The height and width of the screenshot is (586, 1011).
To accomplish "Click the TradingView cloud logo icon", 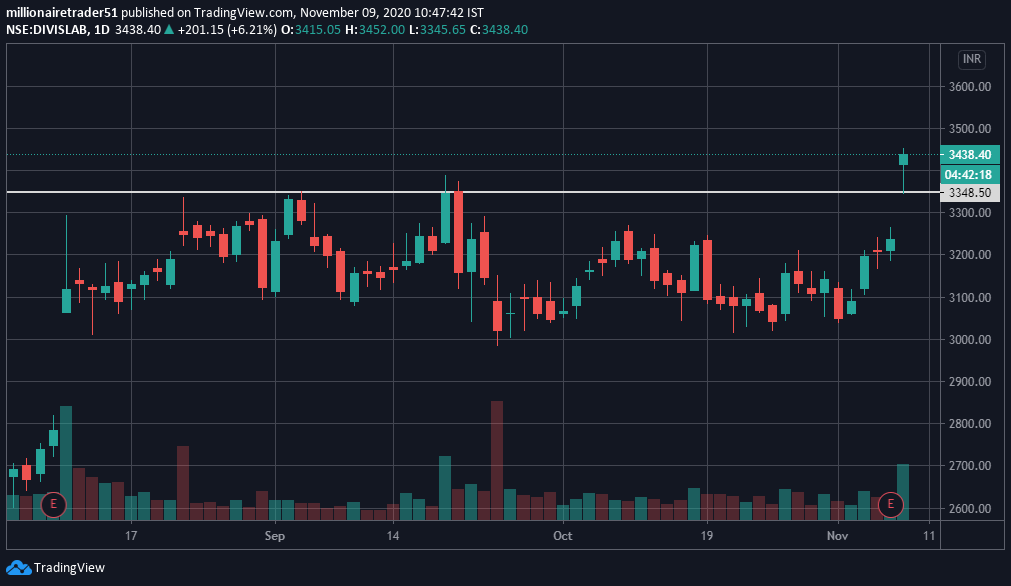I will (x=18, y=568).
